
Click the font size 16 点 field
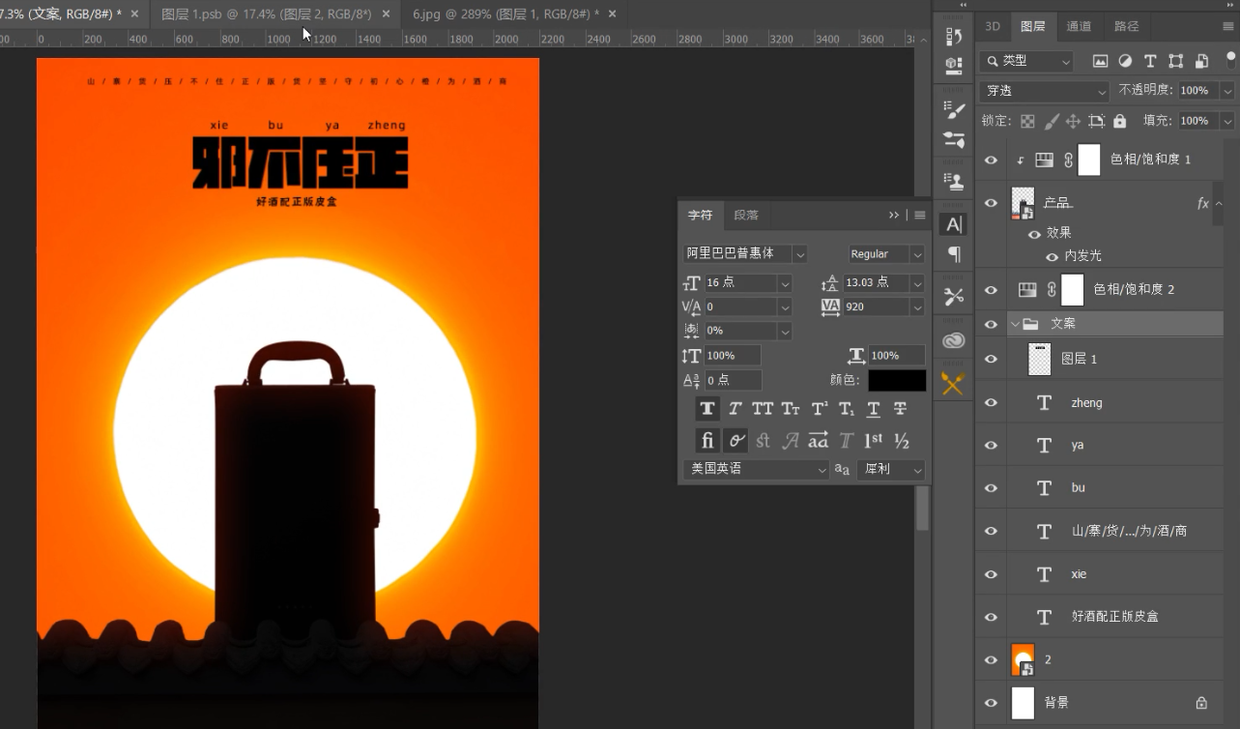pyautogui.click(x=740, y=283)
